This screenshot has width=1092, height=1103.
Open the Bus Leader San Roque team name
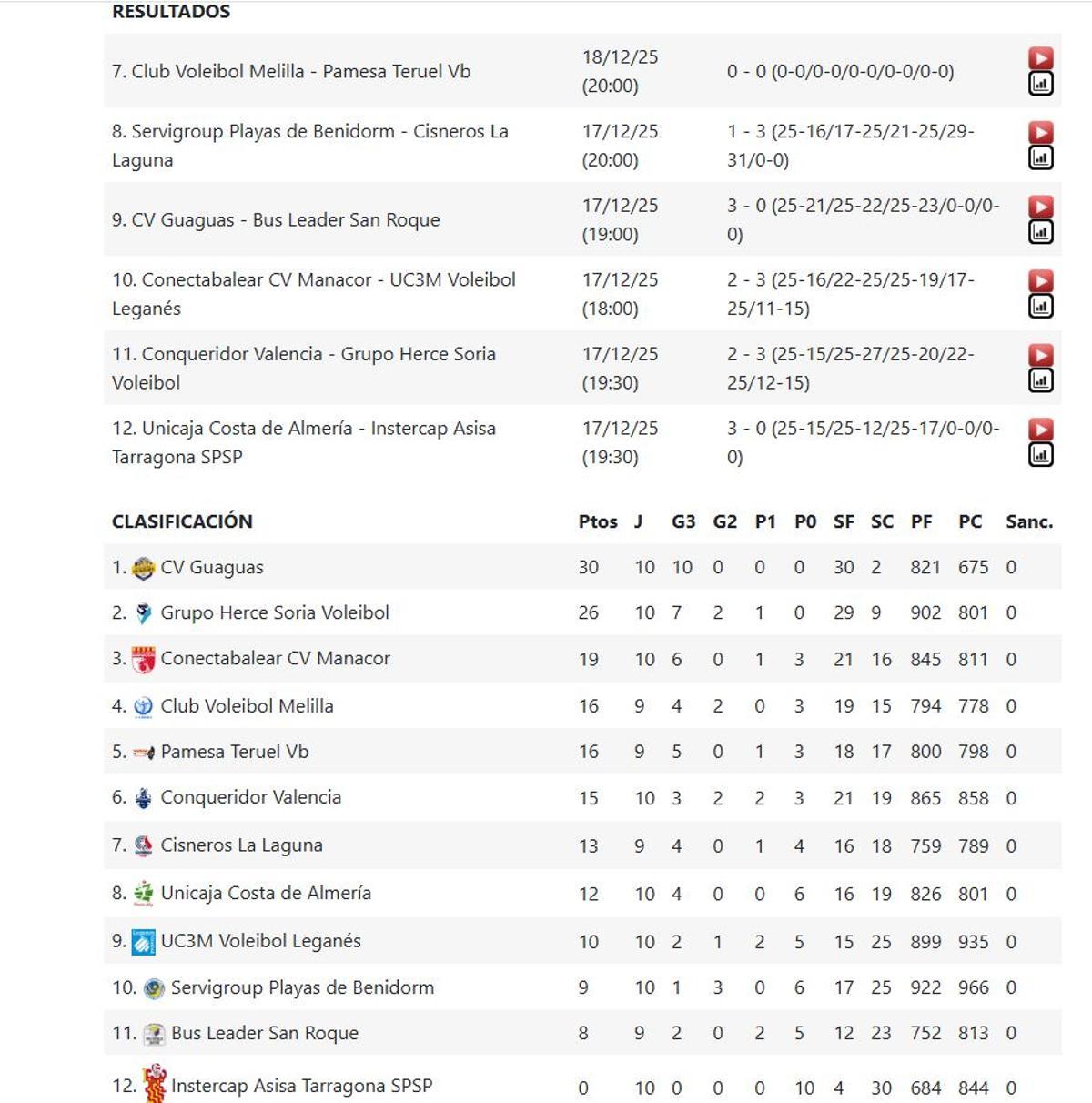point(264,1033)
